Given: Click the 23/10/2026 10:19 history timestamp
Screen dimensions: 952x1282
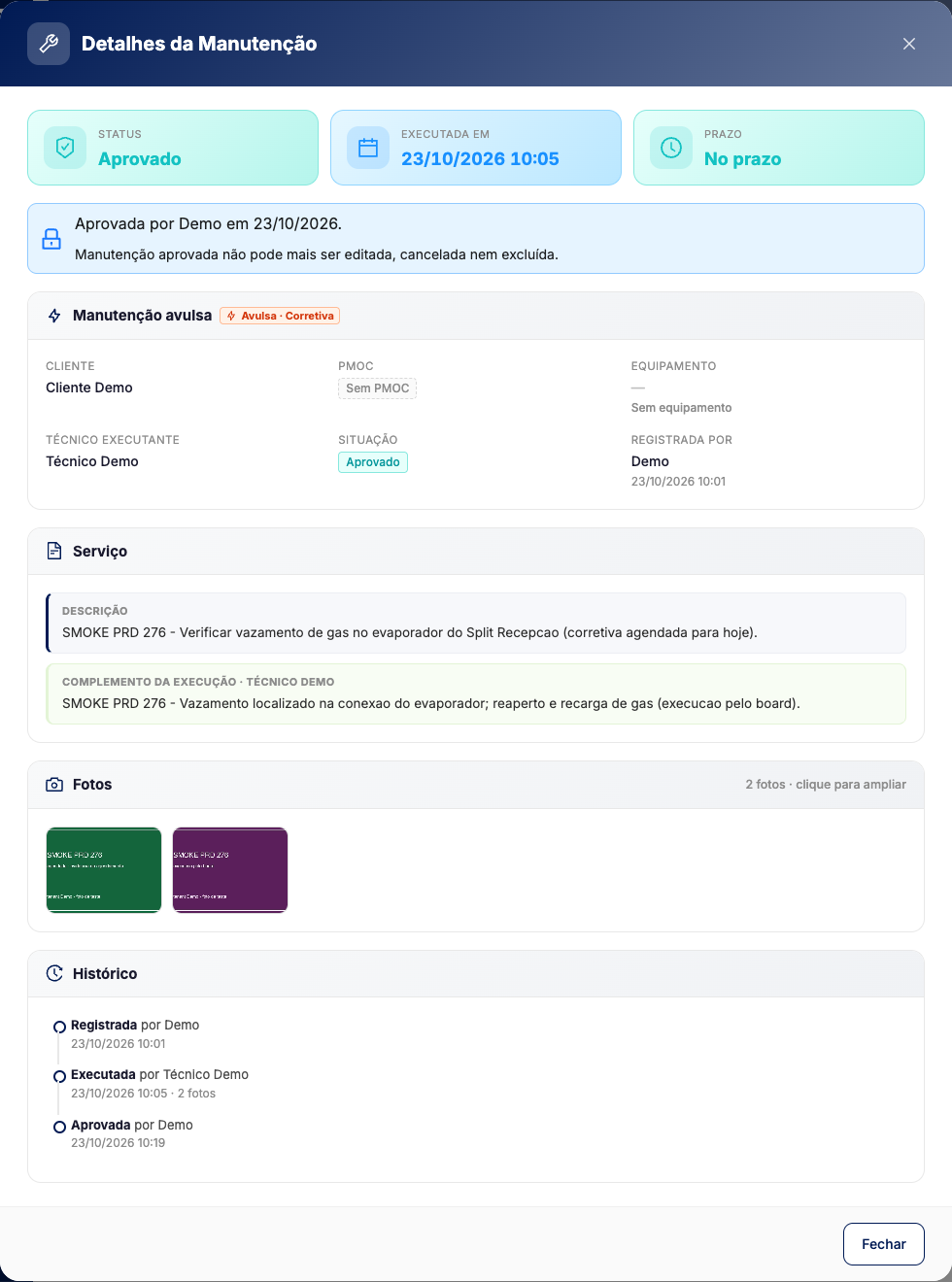Looking at the screenshot, I should point(118,1143).
